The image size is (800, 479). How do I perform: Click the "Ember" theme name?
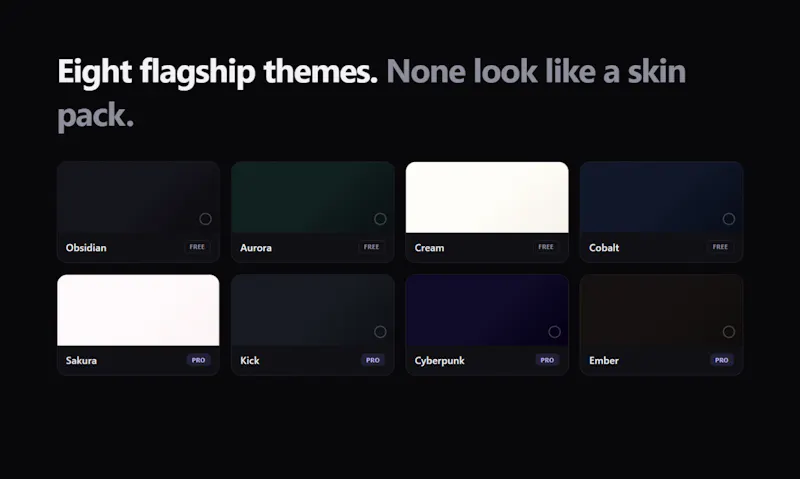coord(604,361)
